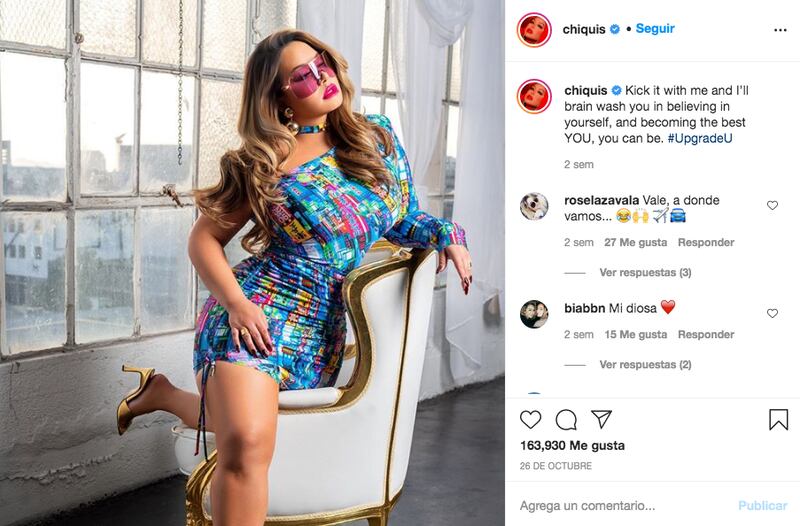
Task: Save the post with the bookmark icon
Action: [x=778, y=420]
